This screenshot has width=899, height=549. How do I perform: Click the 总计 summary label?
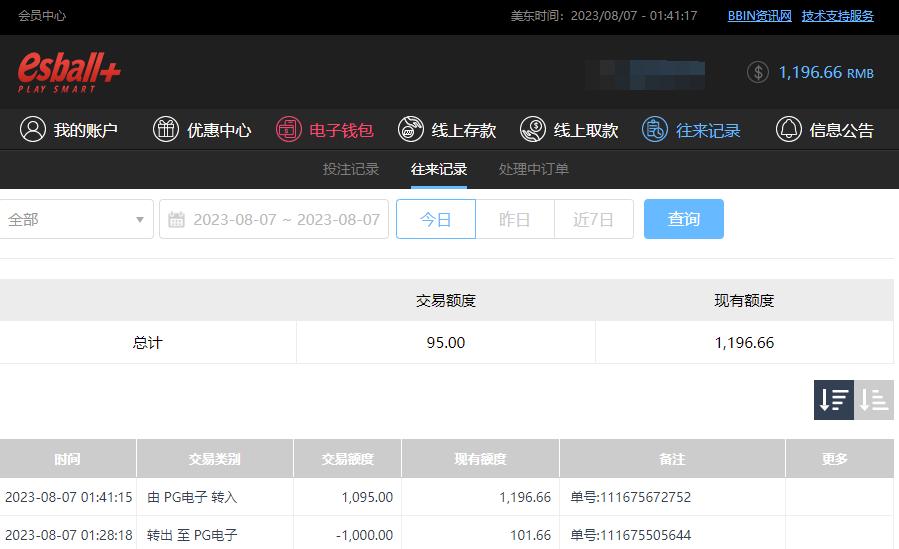pos(147,343)
